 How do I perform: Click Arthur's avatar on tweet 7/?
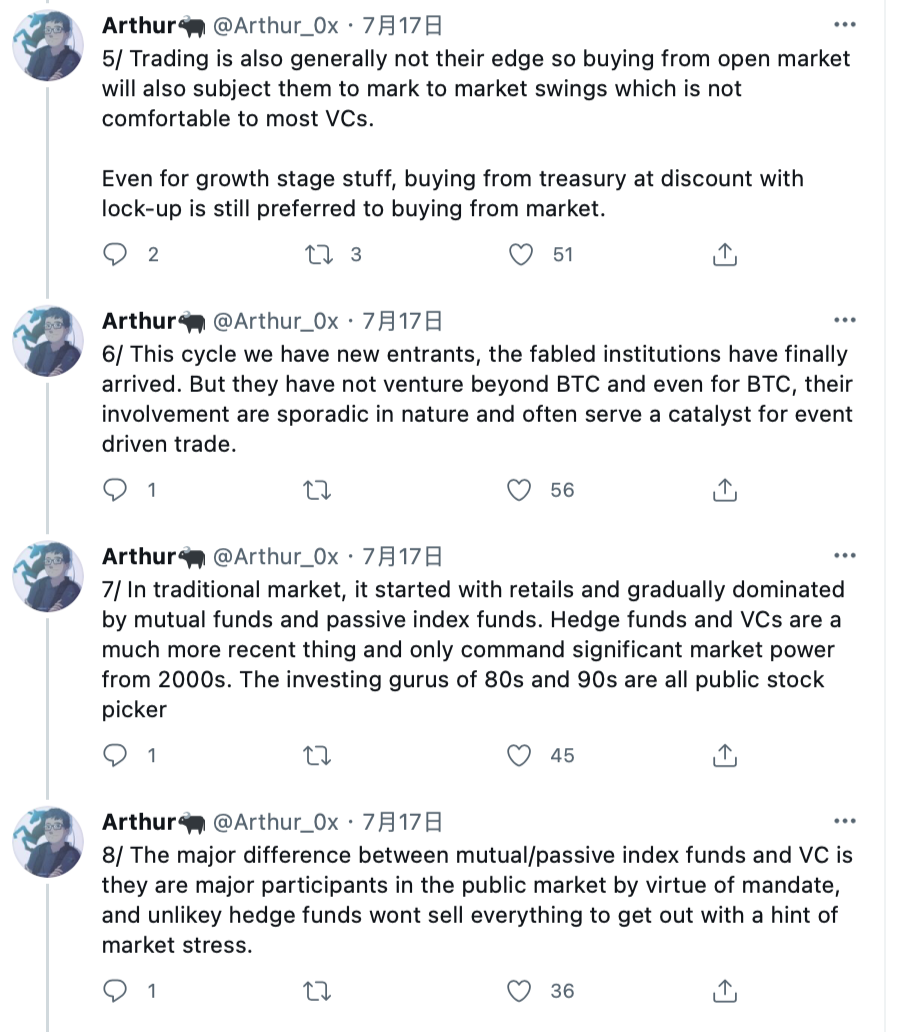pyautogui.click(x=48, y=577)
